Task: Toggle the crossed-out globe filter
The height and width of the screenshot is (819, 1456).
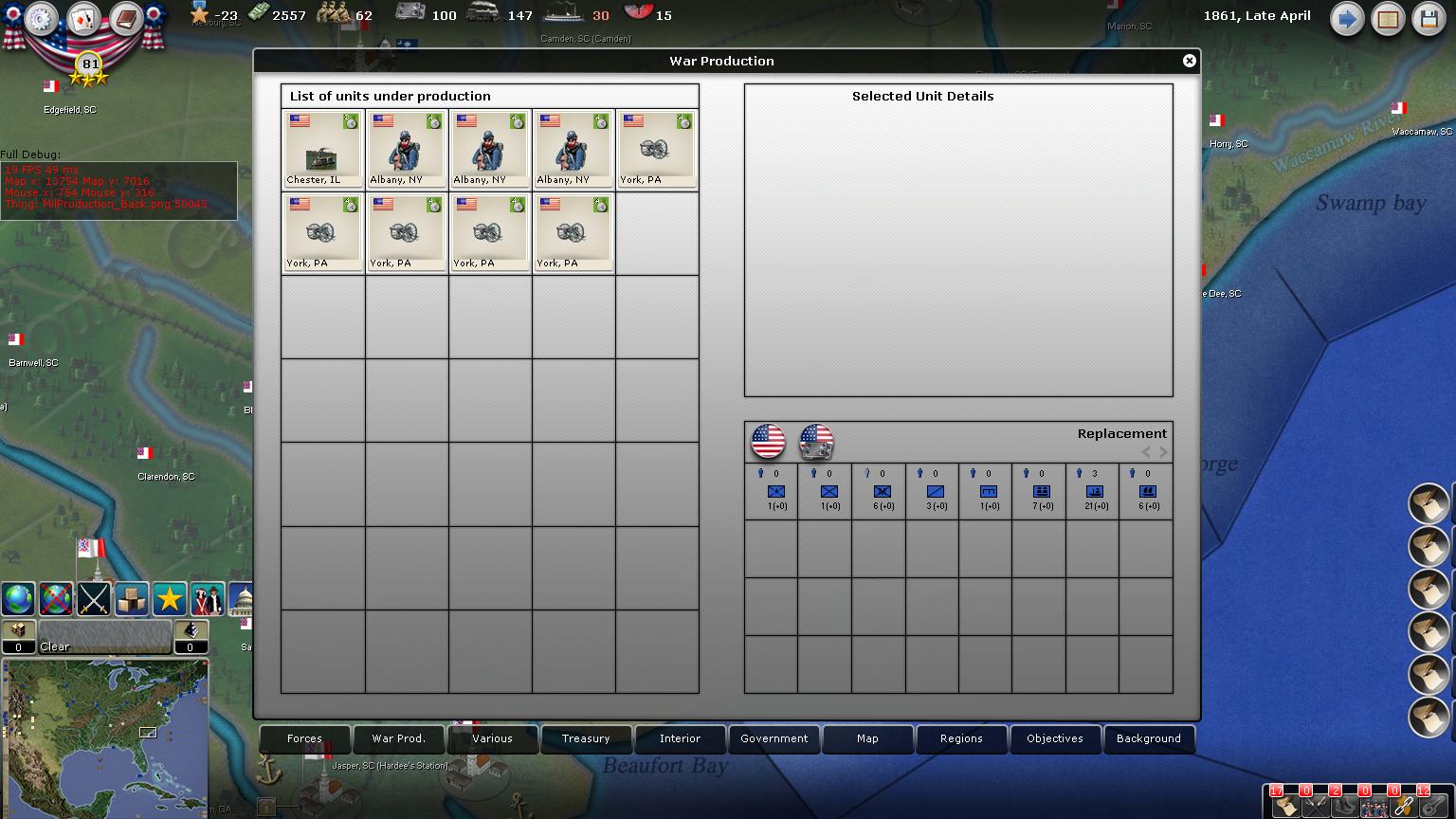Action: (56, 599)
